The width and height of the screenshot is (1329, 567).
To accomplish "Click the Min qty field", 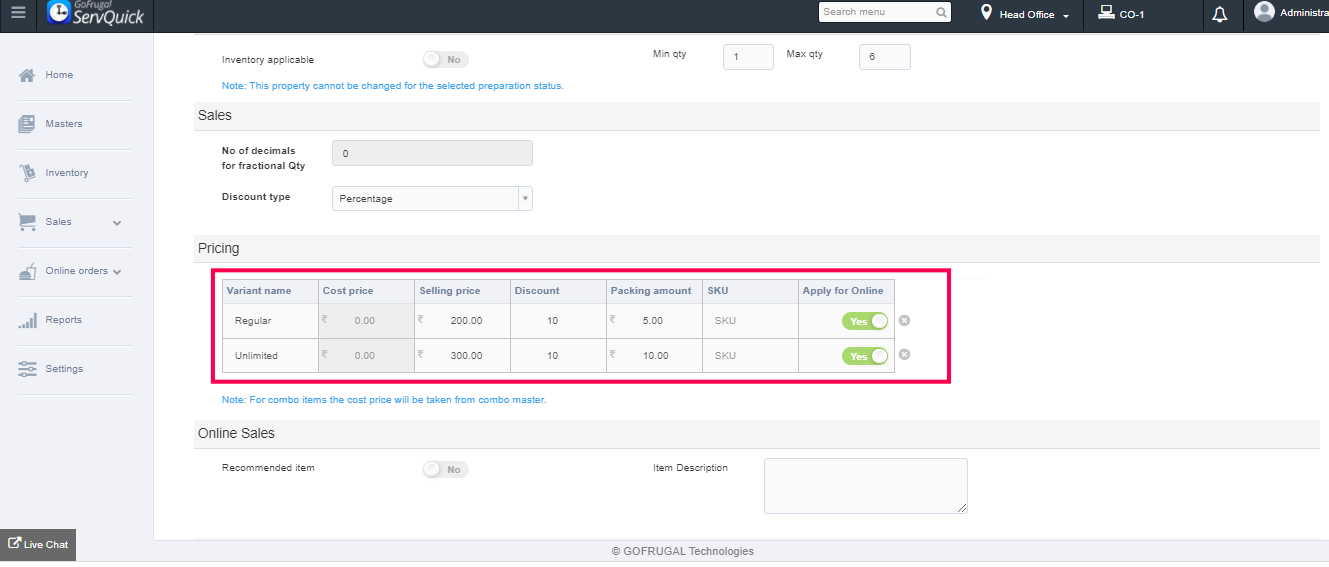I will pyautogui.click(x=748, y=57).
